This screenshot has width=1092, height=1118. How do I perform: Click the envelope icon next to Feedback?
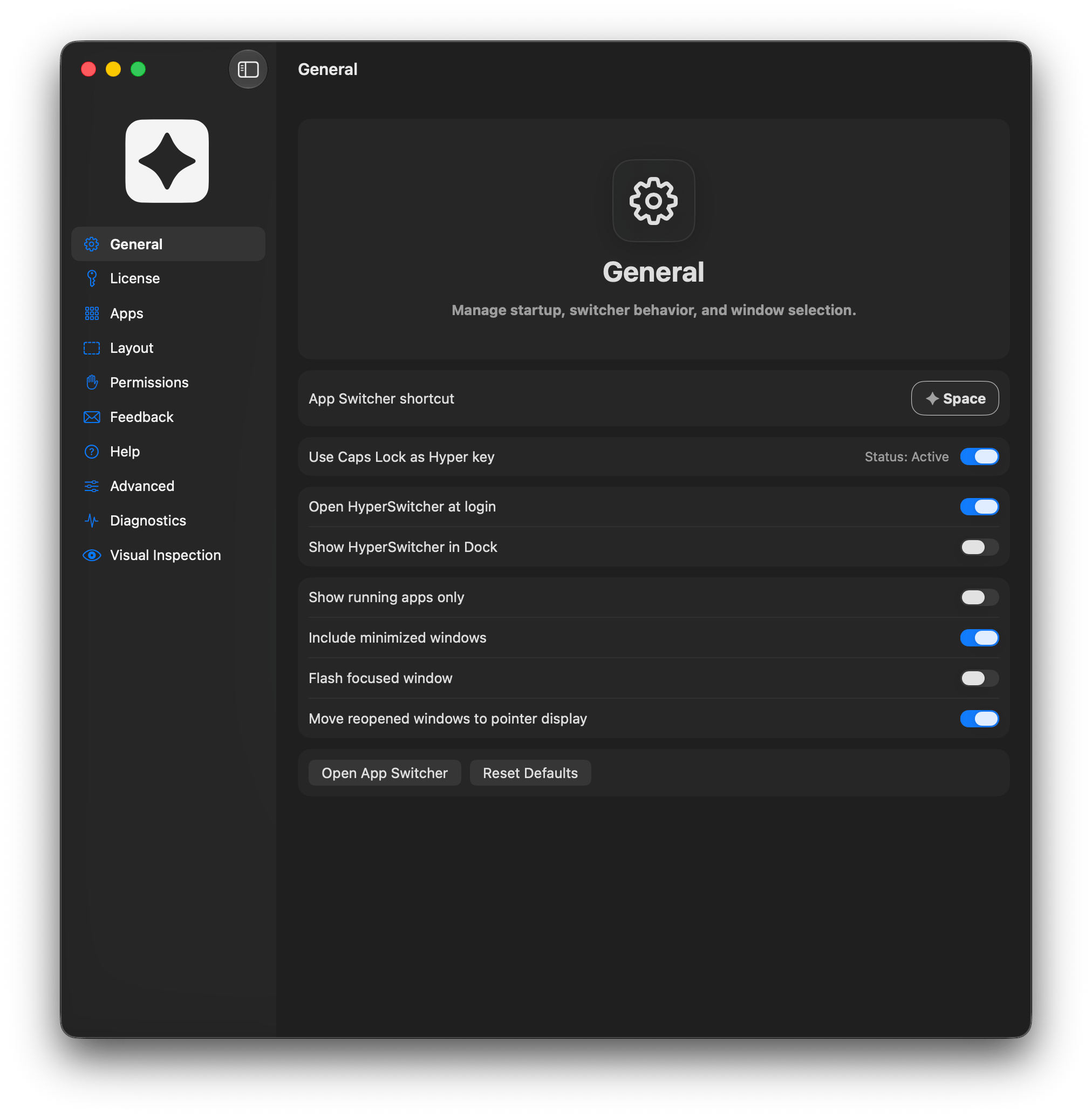(92, 417)
